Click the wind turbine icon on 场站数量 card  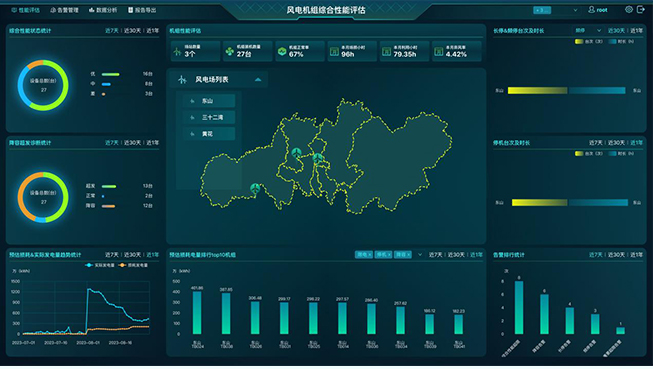click(177, 51)
